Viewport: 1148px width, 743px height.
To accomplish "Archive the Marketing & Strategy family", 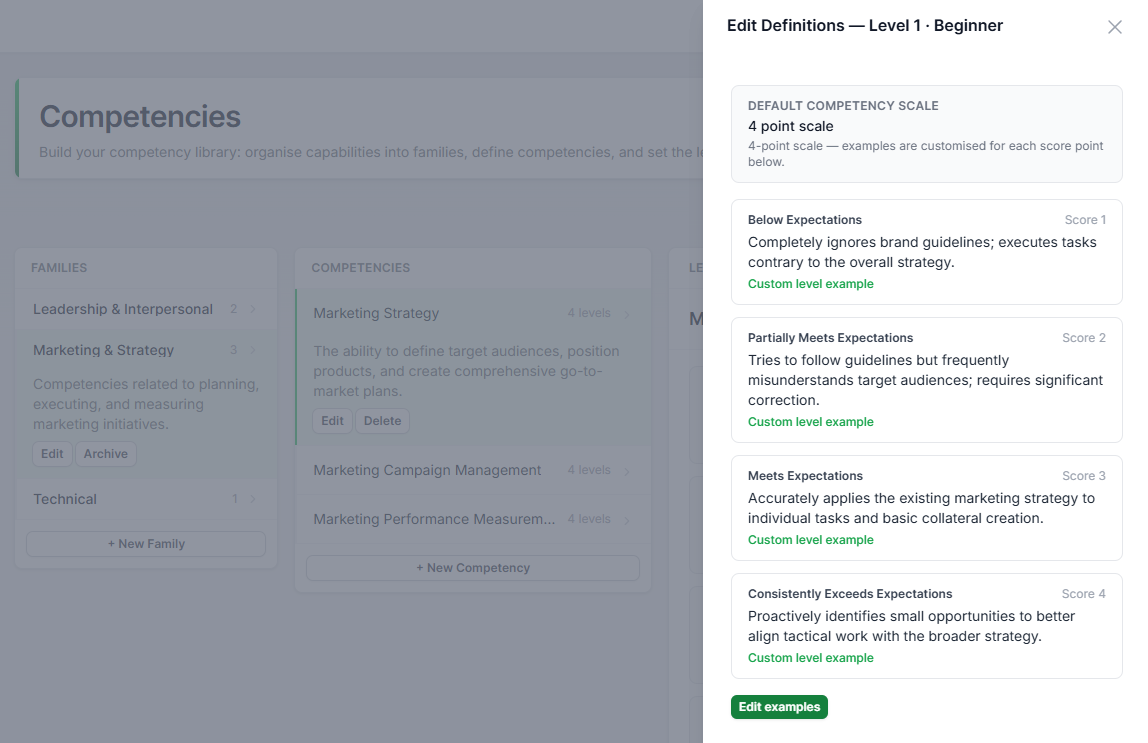I will (105, 454).
